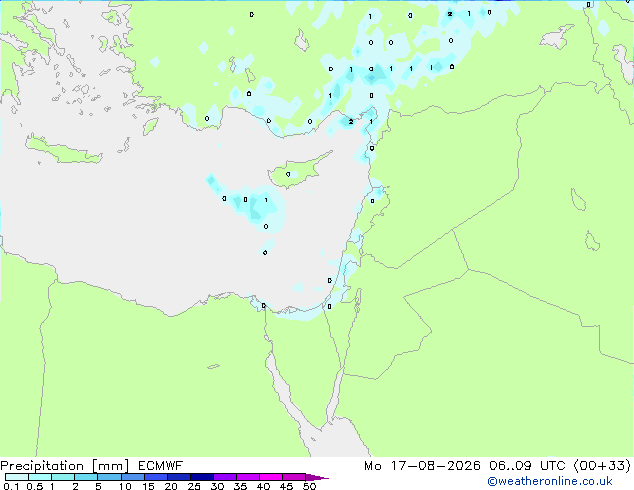Click the 0.1–0.5 mm legend color swatch

(17, 477)
